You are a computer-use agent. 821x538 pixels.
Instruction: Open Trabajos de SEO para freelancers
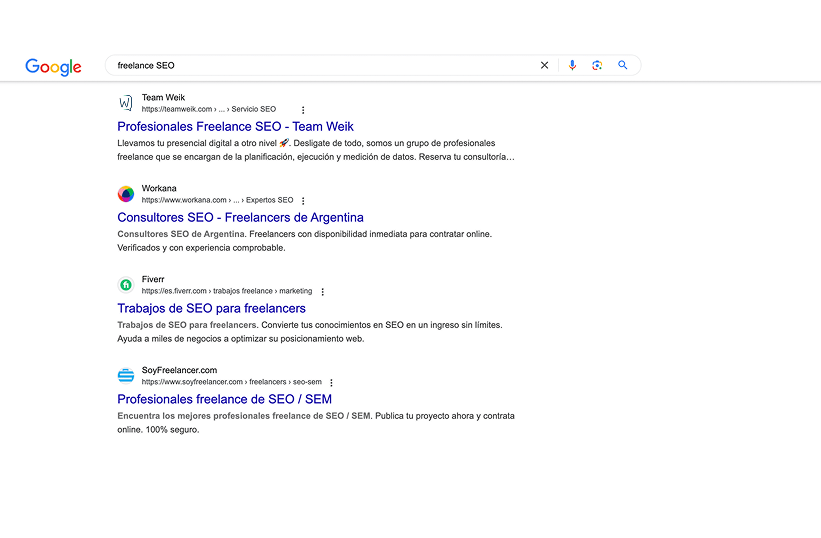point(212,309)
